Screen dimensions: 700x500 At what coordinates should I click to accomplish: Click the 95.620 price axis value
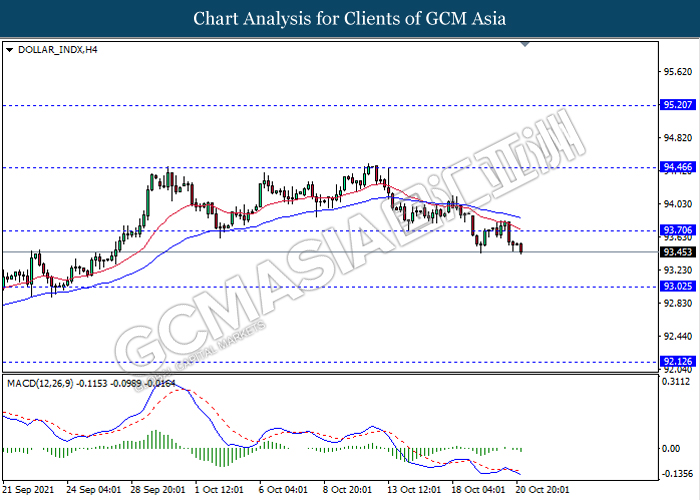pyautogui.click(x=677, y=72)
